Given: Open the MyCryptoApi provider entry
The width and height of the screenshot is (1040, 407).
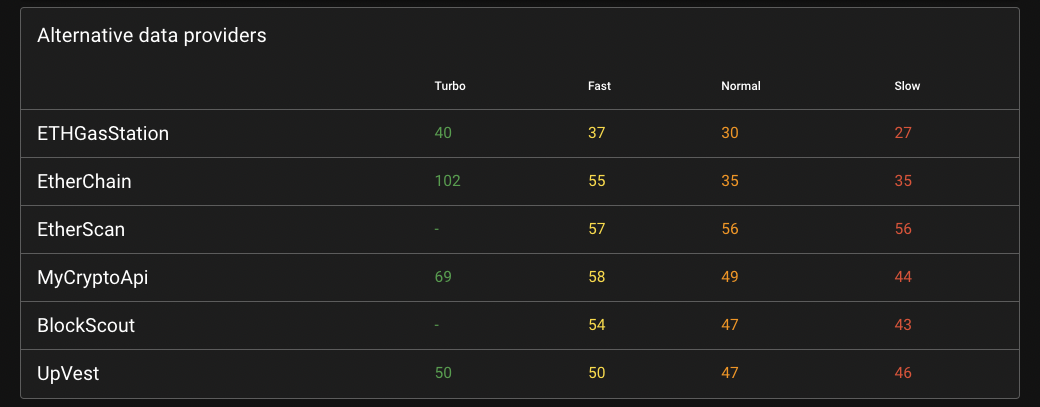Looking at the screenshot, I should 92,278.
